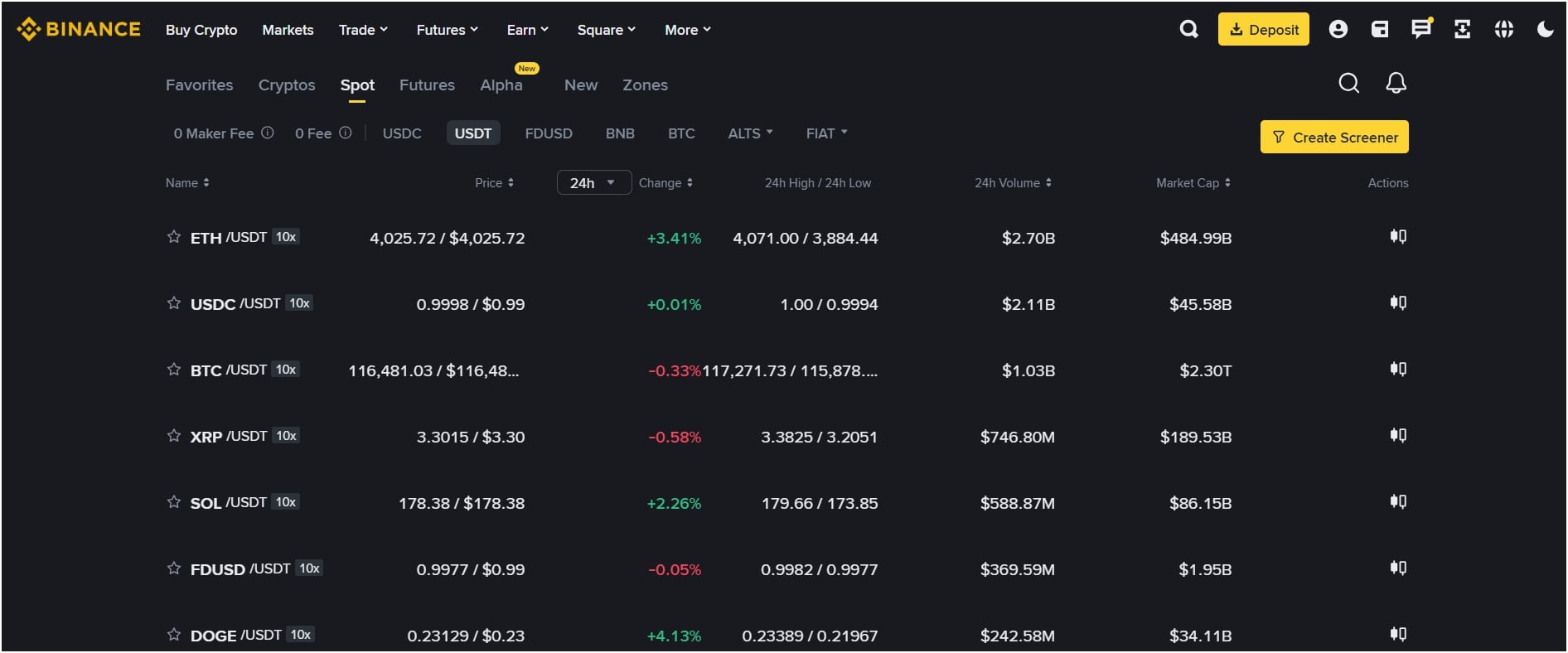Image resolution: width=1568 pixels, height=653 pixels.
Task: Select the FDUSD quote filter tab
Action: pos(549,133)
